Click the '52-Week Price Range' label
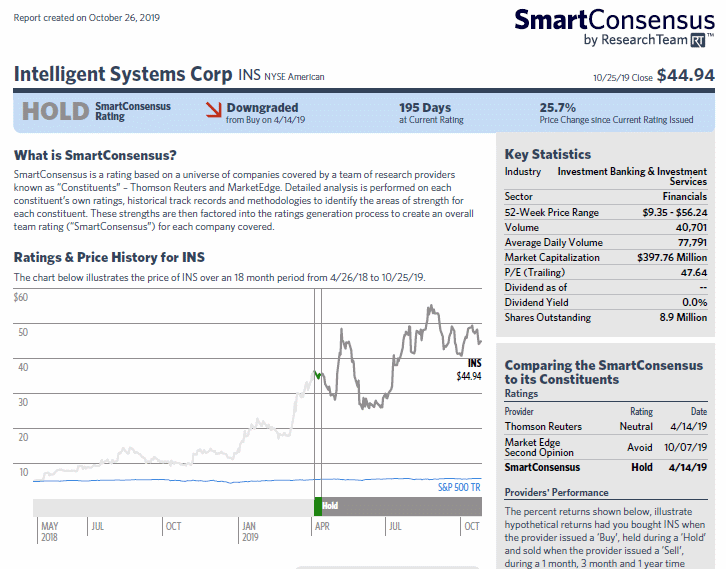This screenshot has height=569, width=726. coord(551,213)
